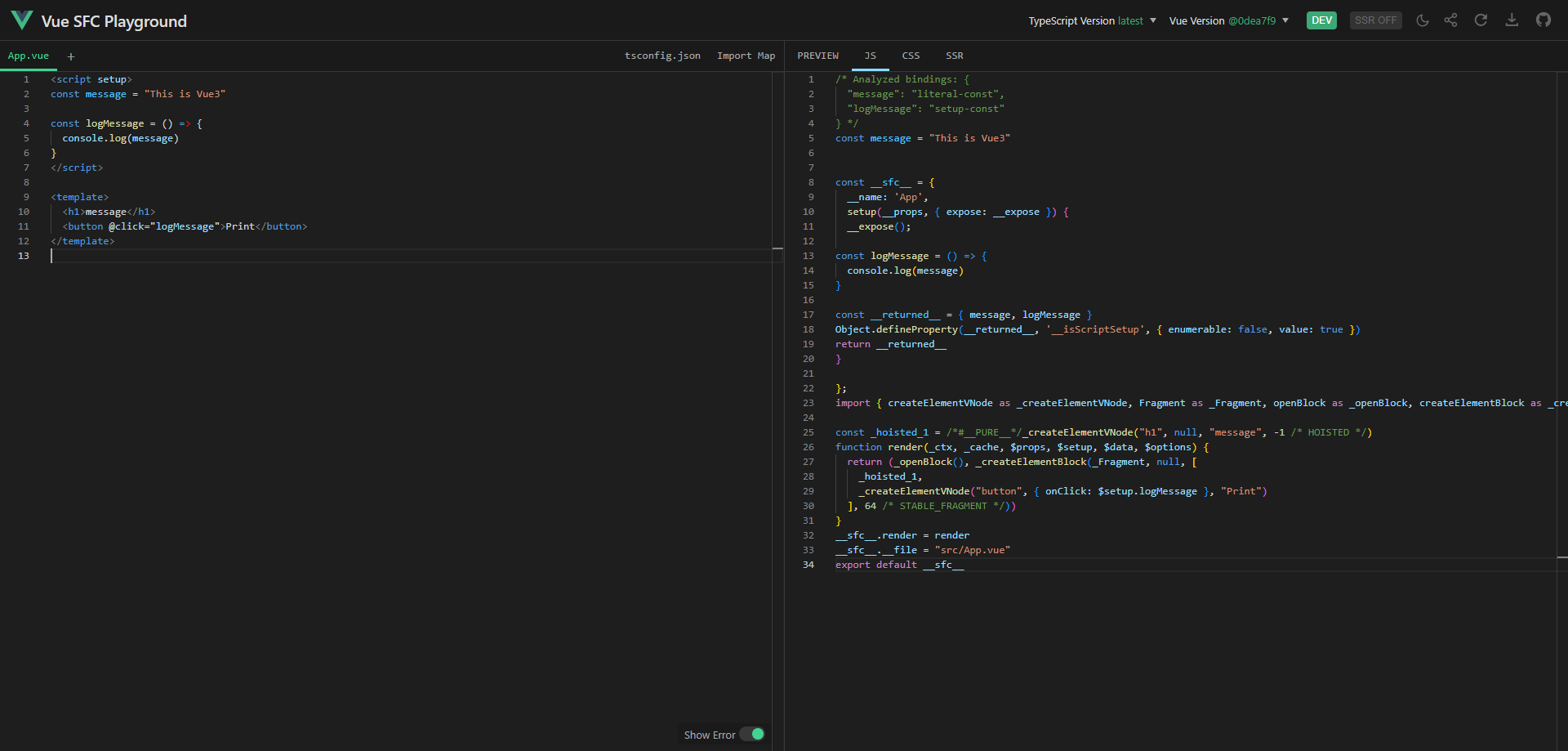Click the </template> closing tag
1568x751 pixels.
[82, 241]
